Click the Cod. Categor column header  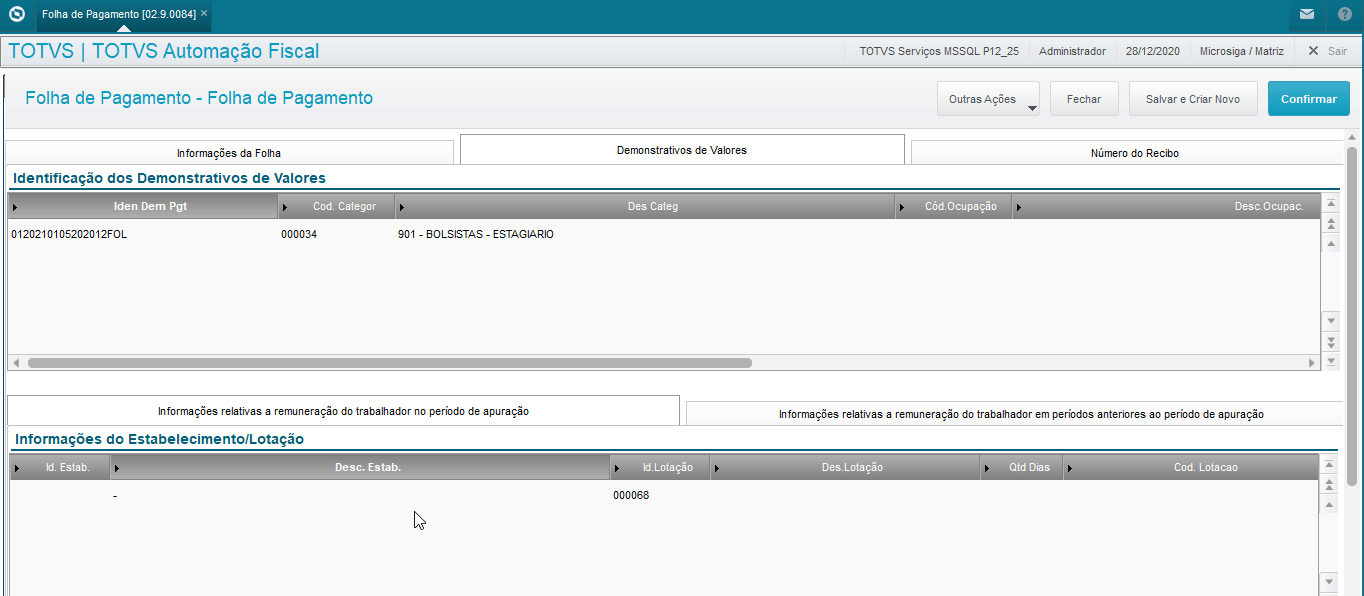[337, 206]
